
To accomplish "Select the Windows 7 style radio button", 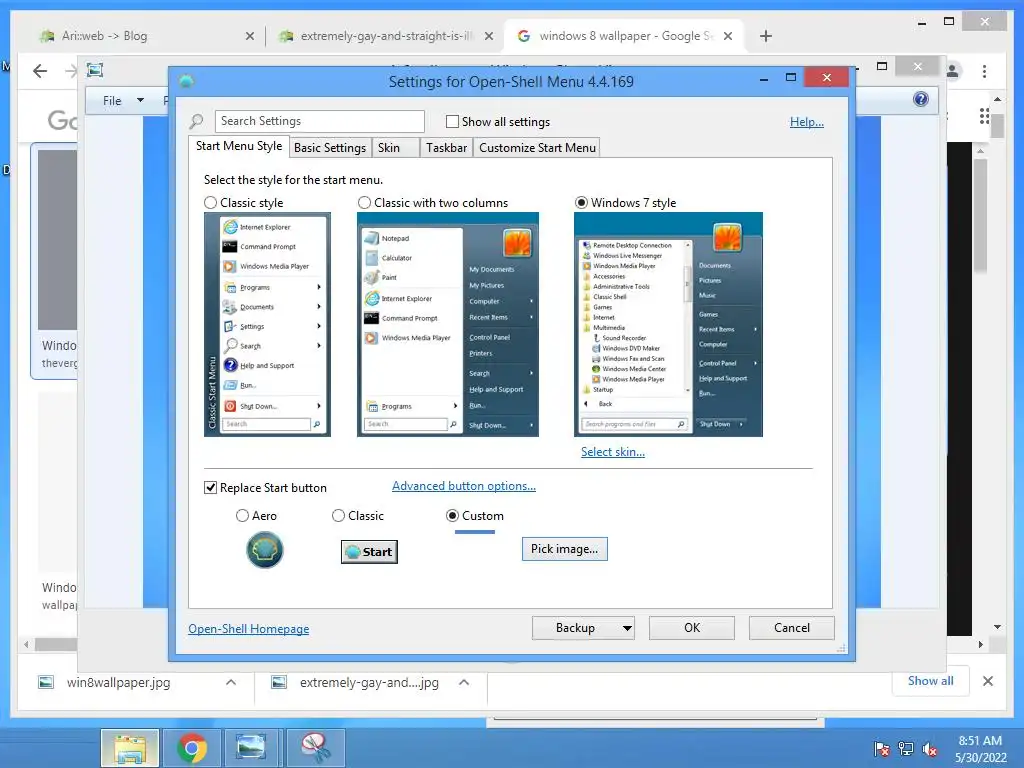I will click(x=581, y=203).
